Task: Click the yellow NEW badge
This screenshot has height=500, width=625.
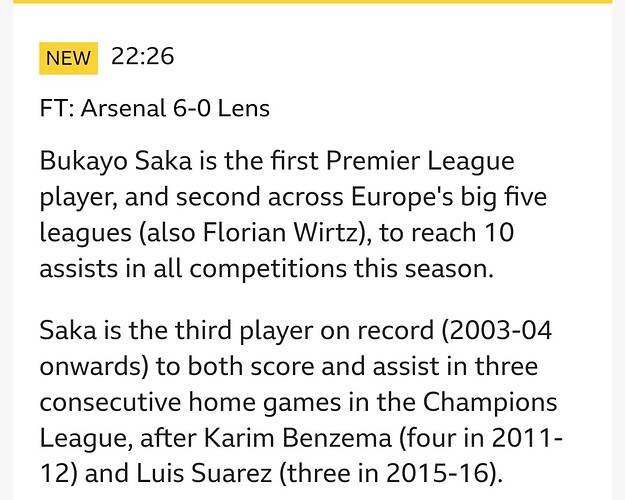Action: pos(68,58)
